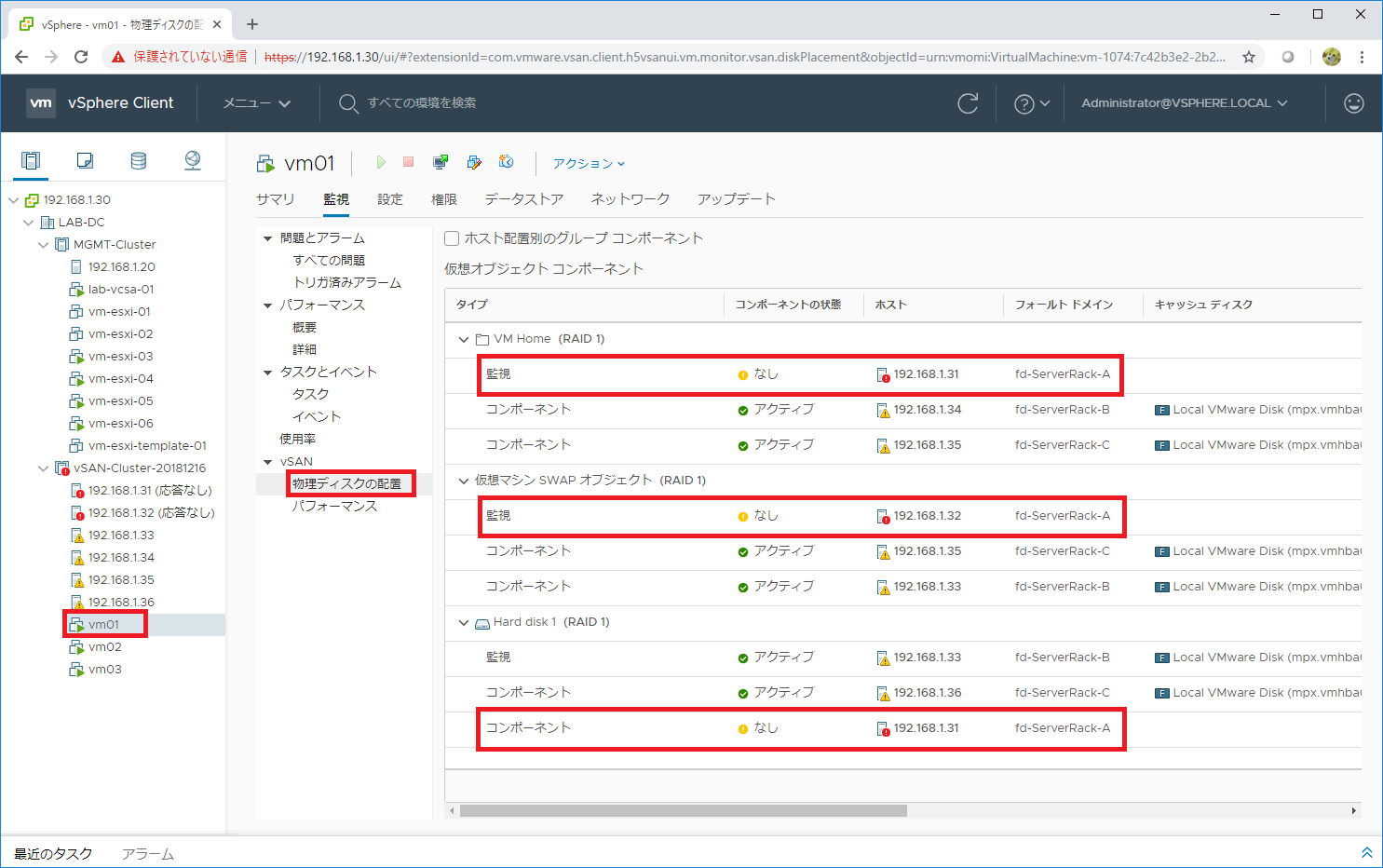
Task: Toggle group components by host placement checkbox
Action: pos(452,238)
